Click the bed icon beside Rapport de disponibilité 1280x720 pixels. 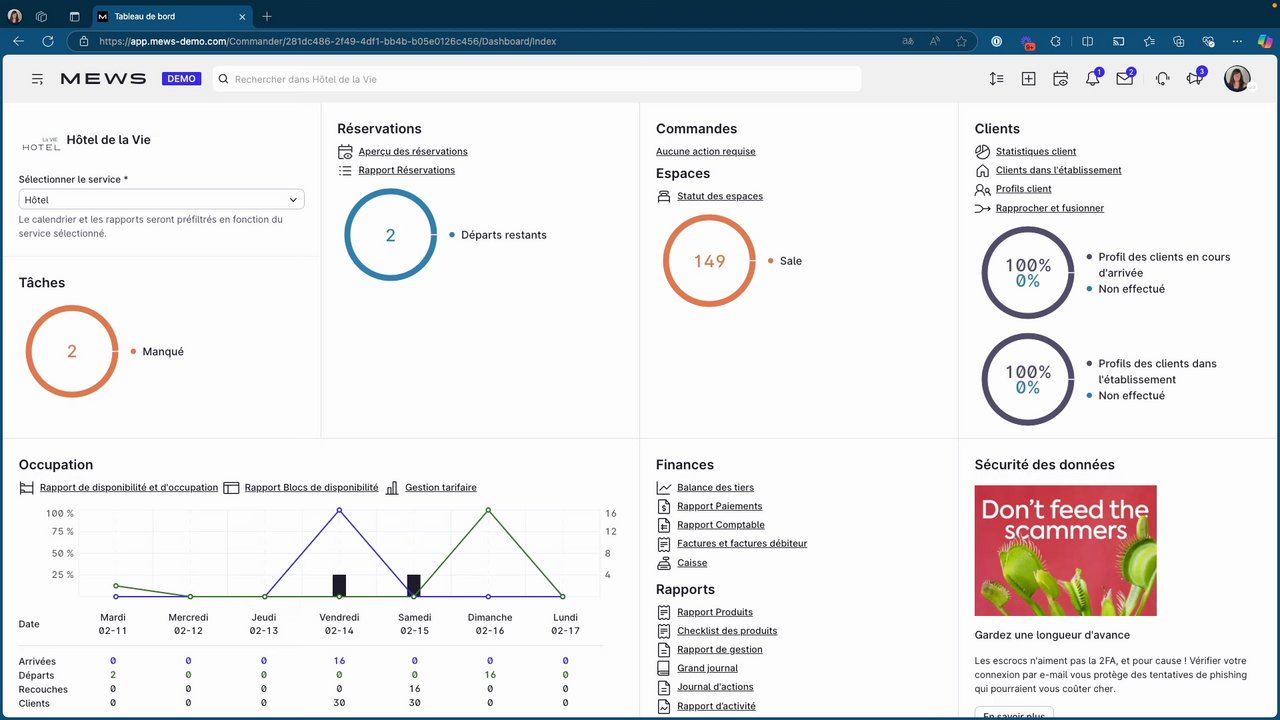coord(27,488)
